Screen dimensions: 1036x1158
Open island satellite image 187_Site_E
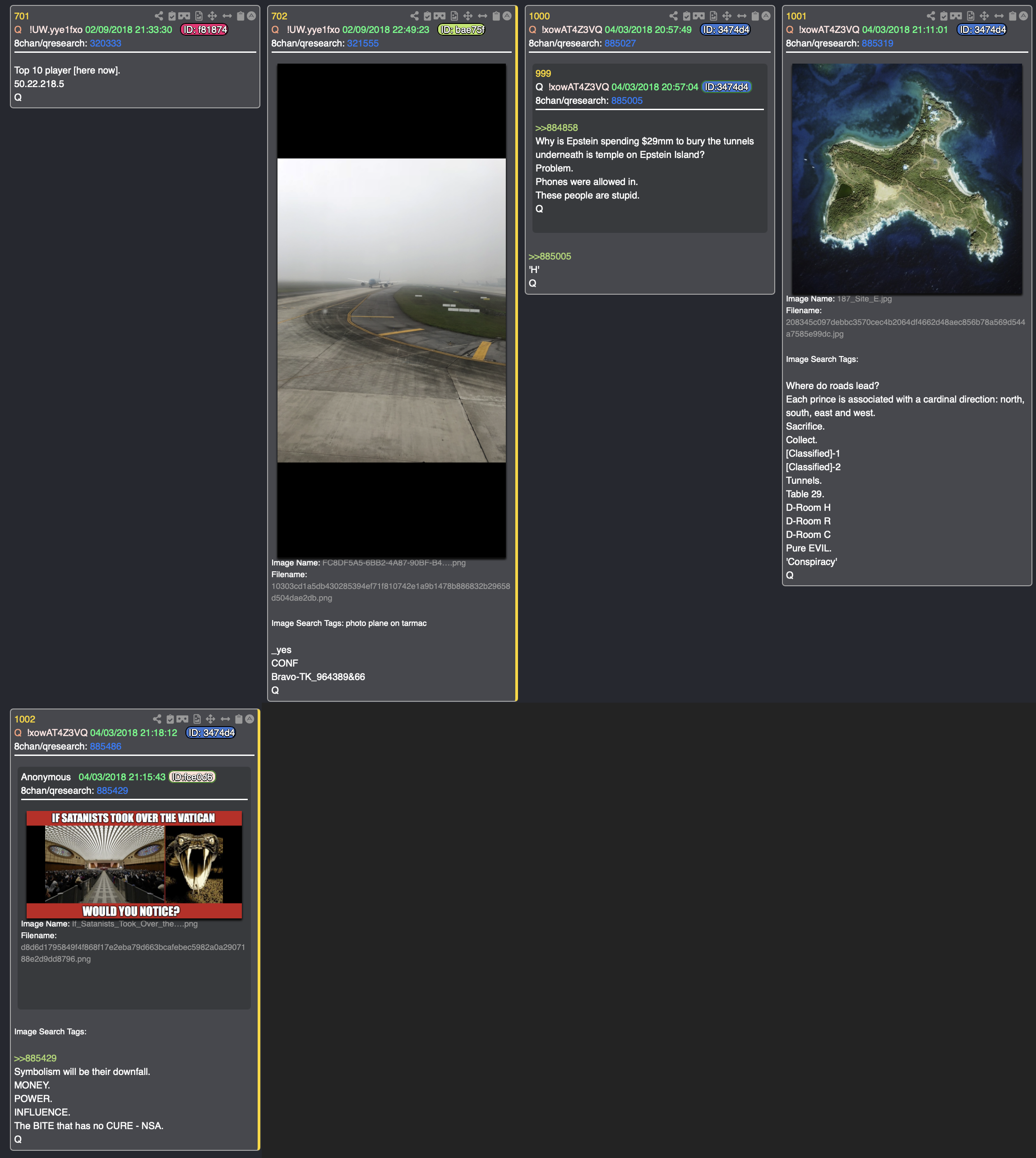(x=907, y=179)
